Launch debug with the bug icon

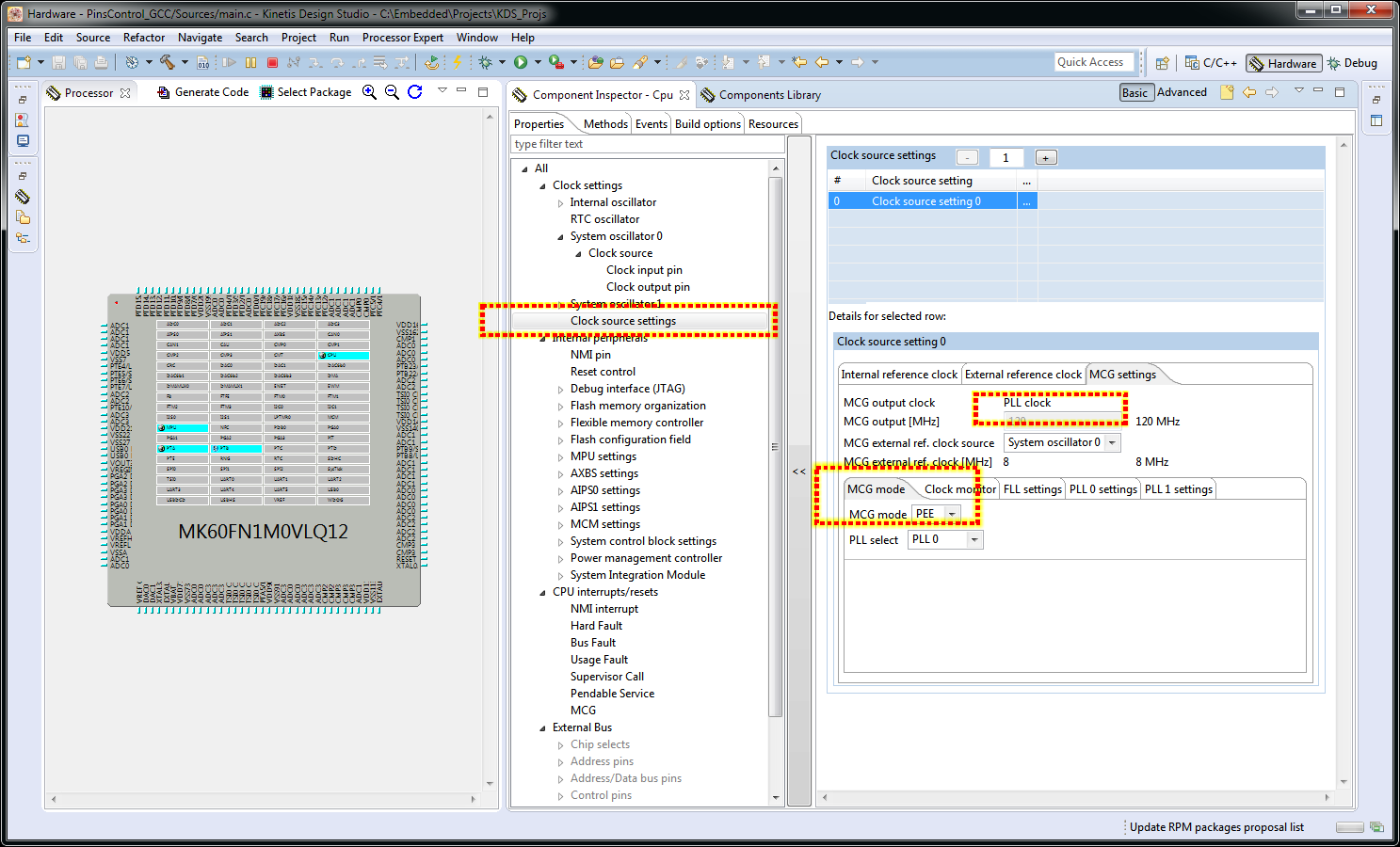(486, 63)
